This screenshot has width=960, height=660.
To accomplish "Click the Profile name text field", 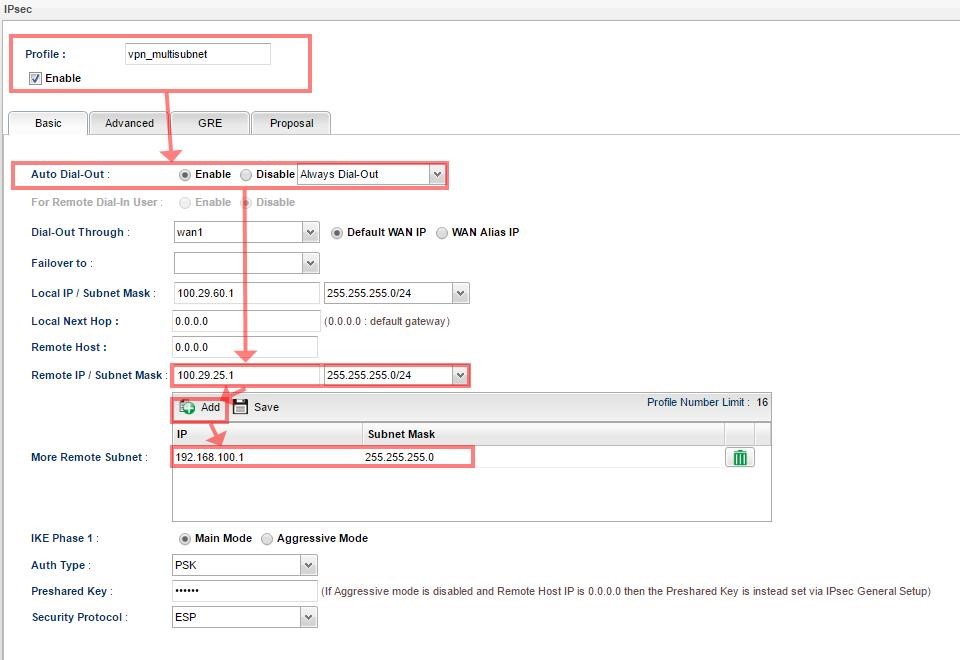I will point(197,54).
